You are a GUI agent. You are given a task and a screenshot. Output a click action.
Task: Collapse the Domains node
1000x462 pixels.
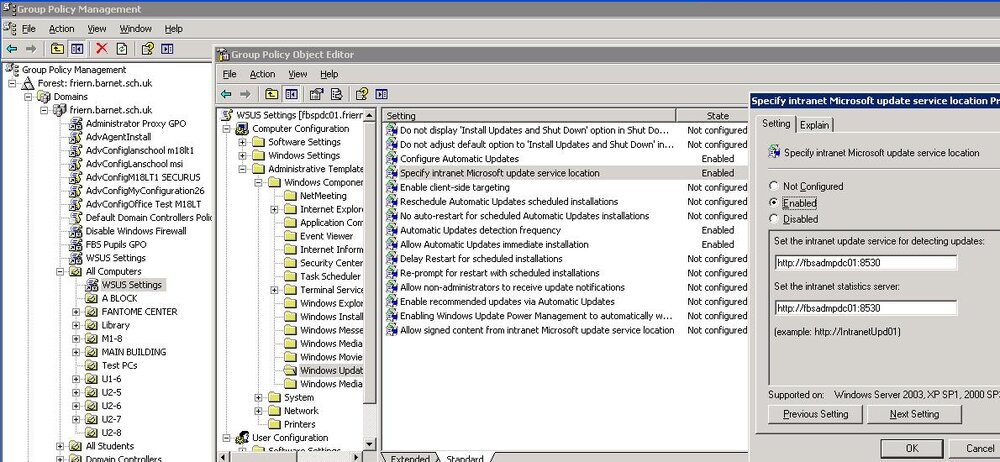[x=28, y=97]
